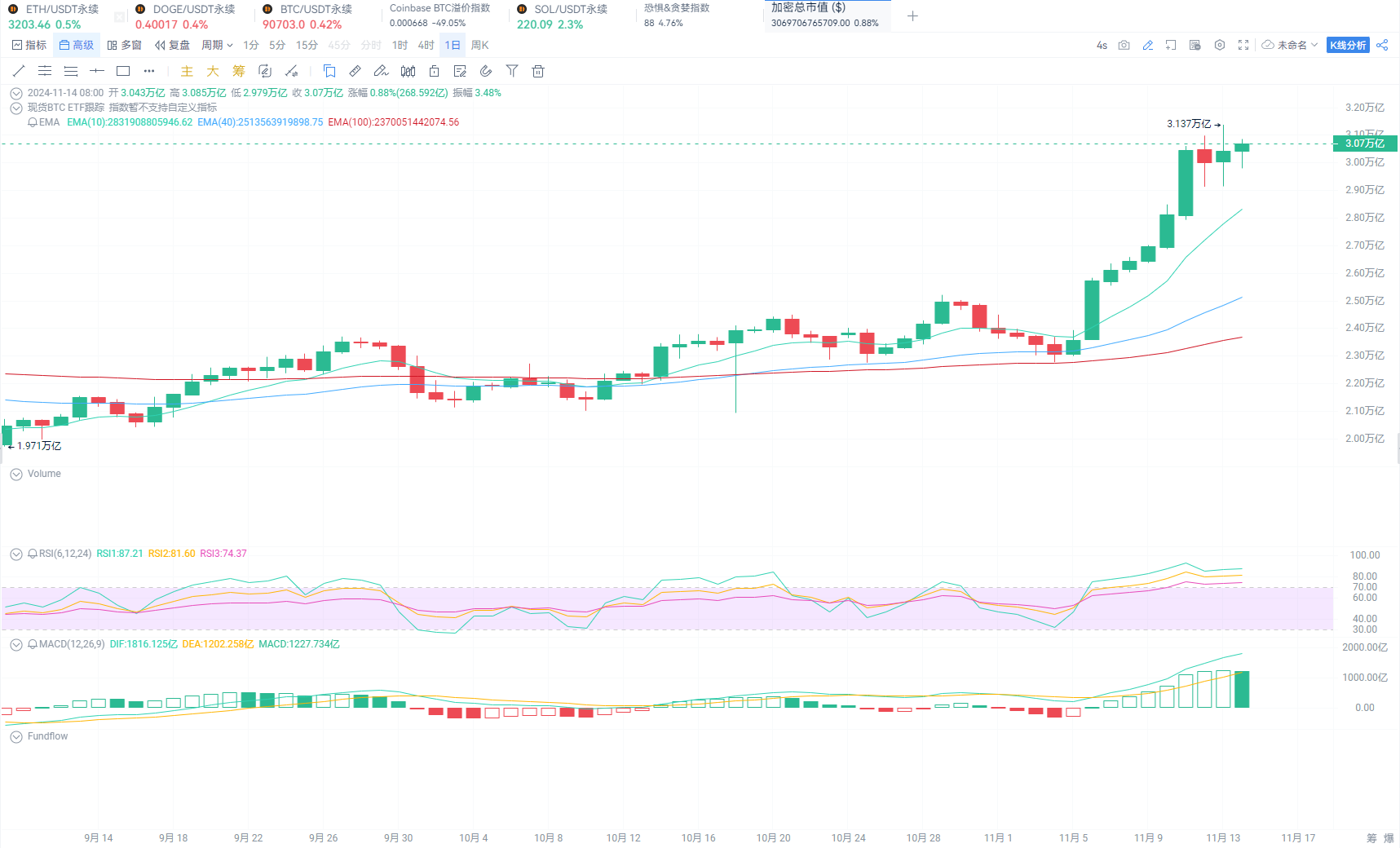The image size is (1400, 848).
Task: Click the lock drawings icon
Action: 434,71
